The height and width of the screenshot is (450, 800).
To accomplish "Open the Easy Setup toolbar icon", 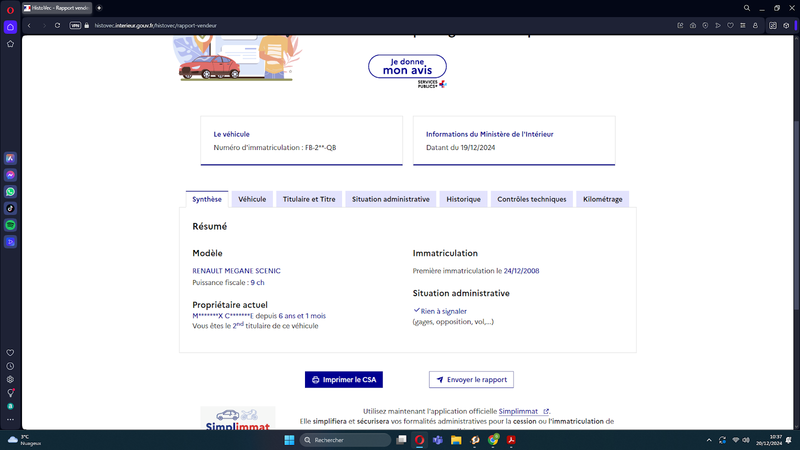I will [743, 26].
